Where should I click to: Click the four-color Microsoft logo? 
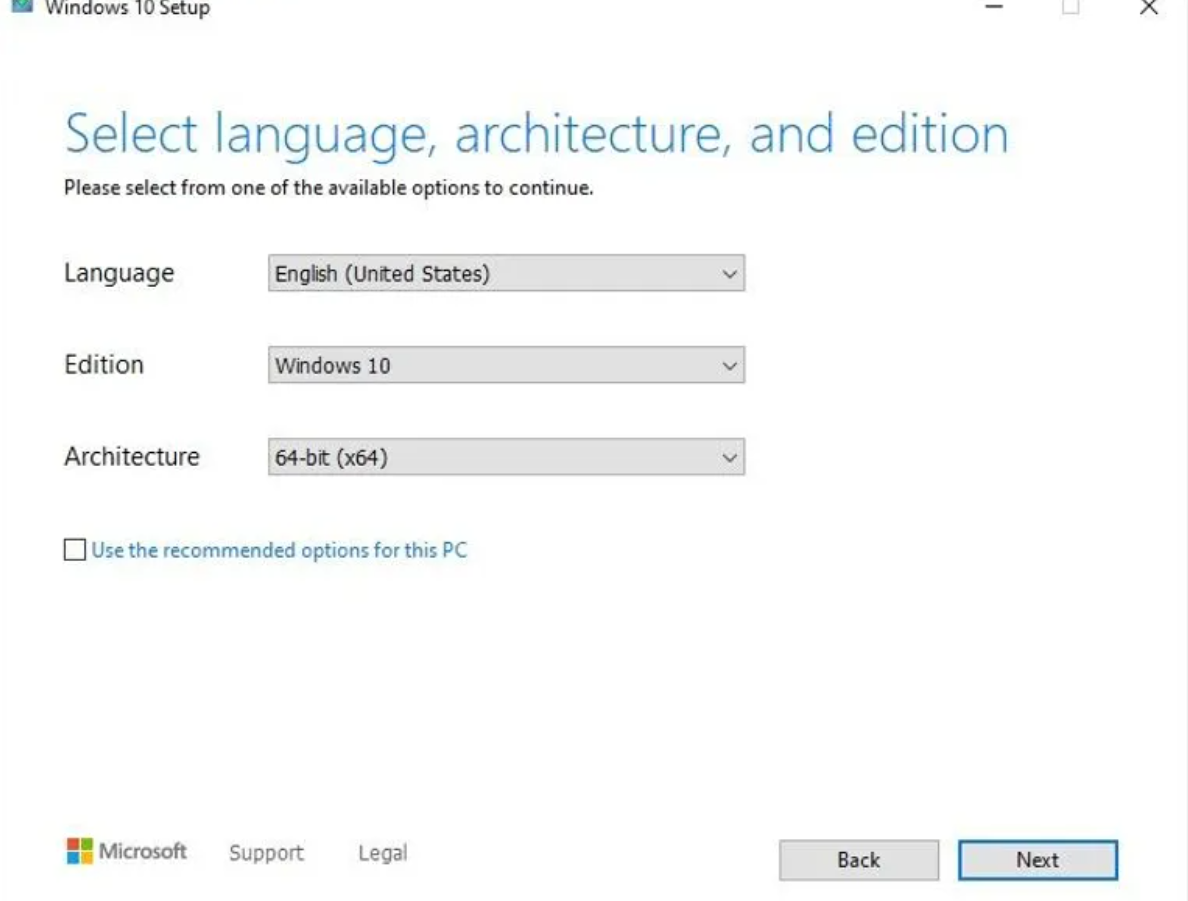pos(79,852)
